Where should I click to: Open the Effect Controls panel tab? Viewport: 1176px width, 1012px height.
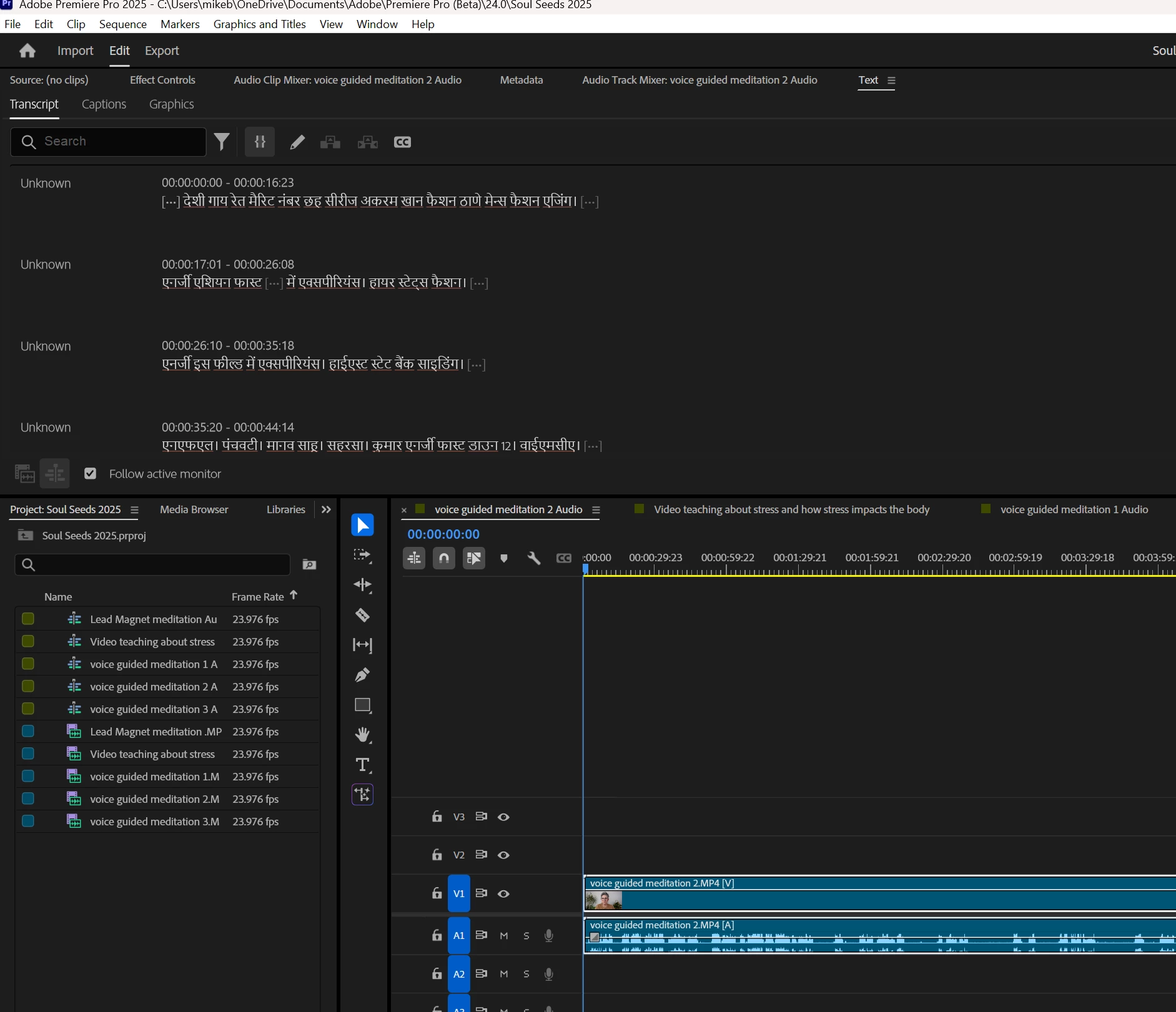[x=162, y=80]
